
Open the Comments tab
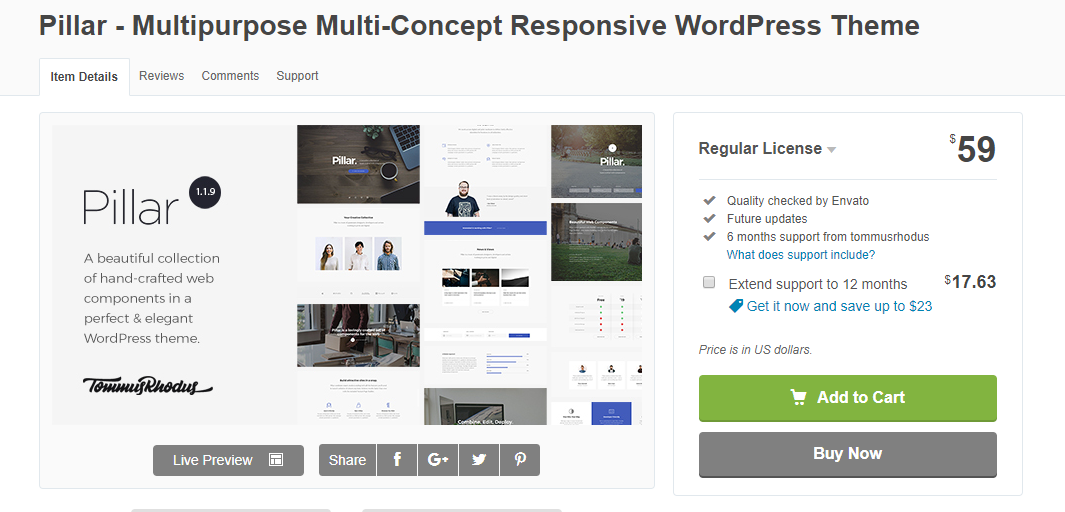coord(230,76)
